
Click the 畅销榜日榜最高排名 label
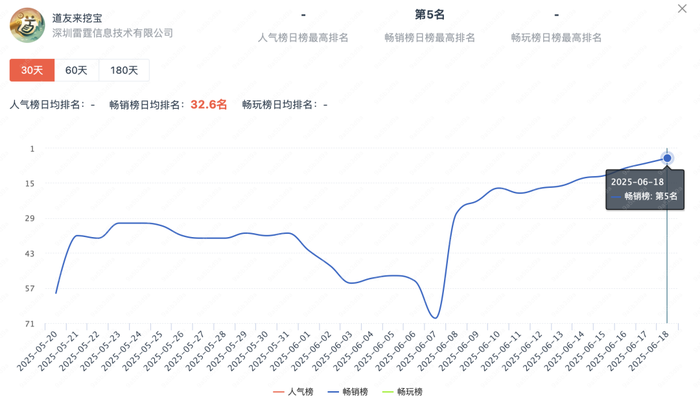(x=429, y=37)
